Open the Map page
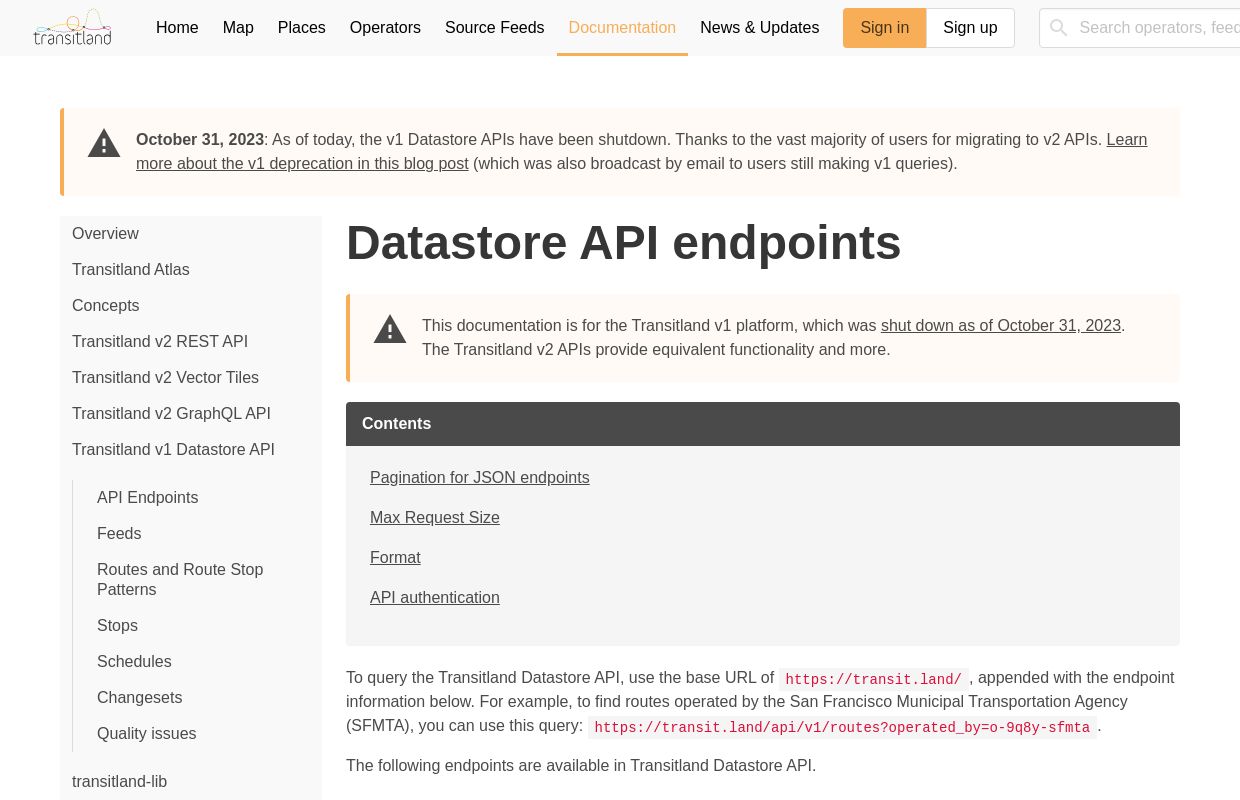This screenshot has height=800, width=1240. (238, 28)
